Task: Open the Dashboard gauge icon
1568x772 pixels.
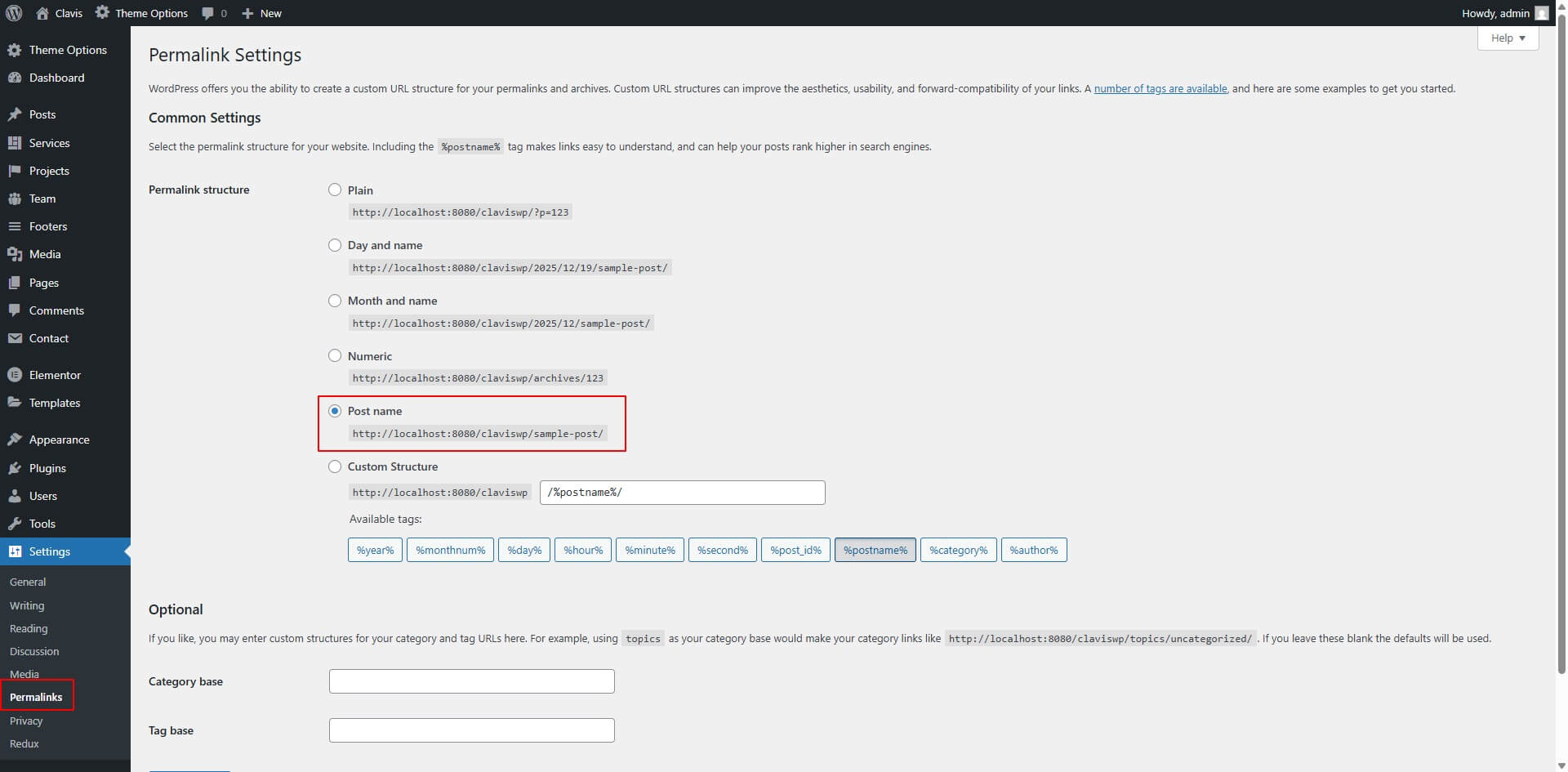Action: tap(14, 78)
